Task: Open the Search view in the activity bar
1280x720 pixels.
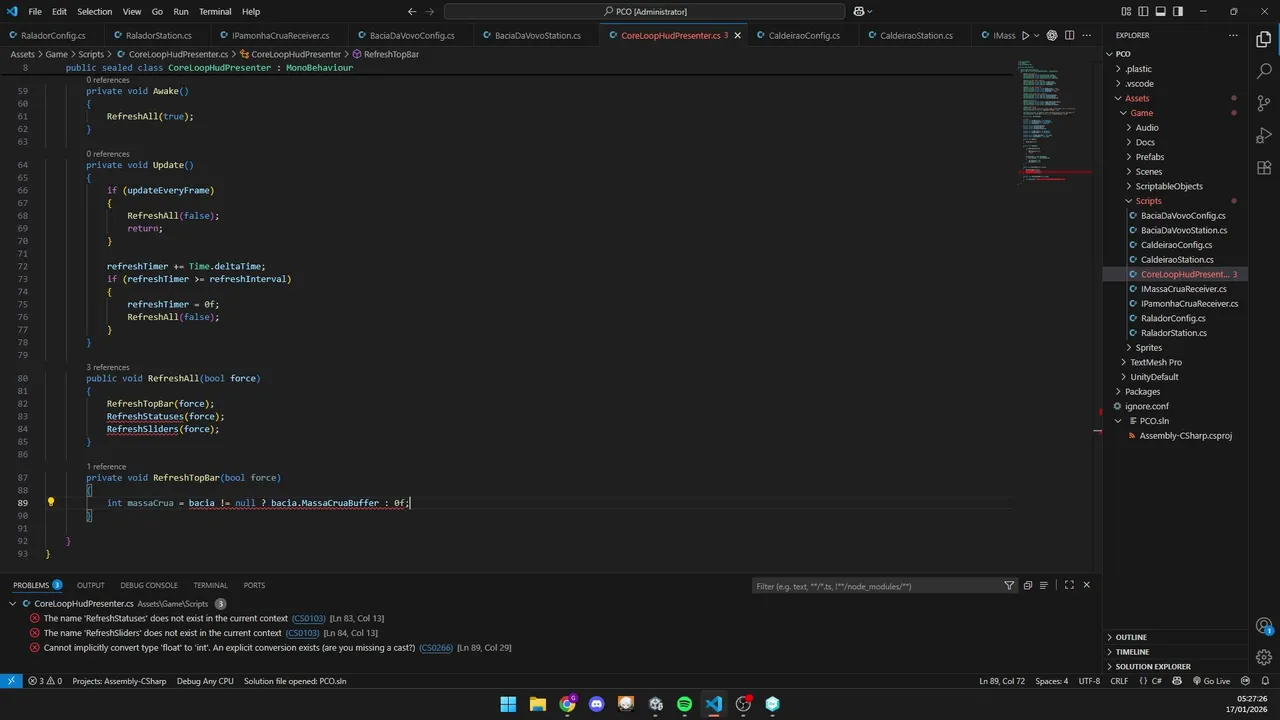Action: (x=1264, y=72)
